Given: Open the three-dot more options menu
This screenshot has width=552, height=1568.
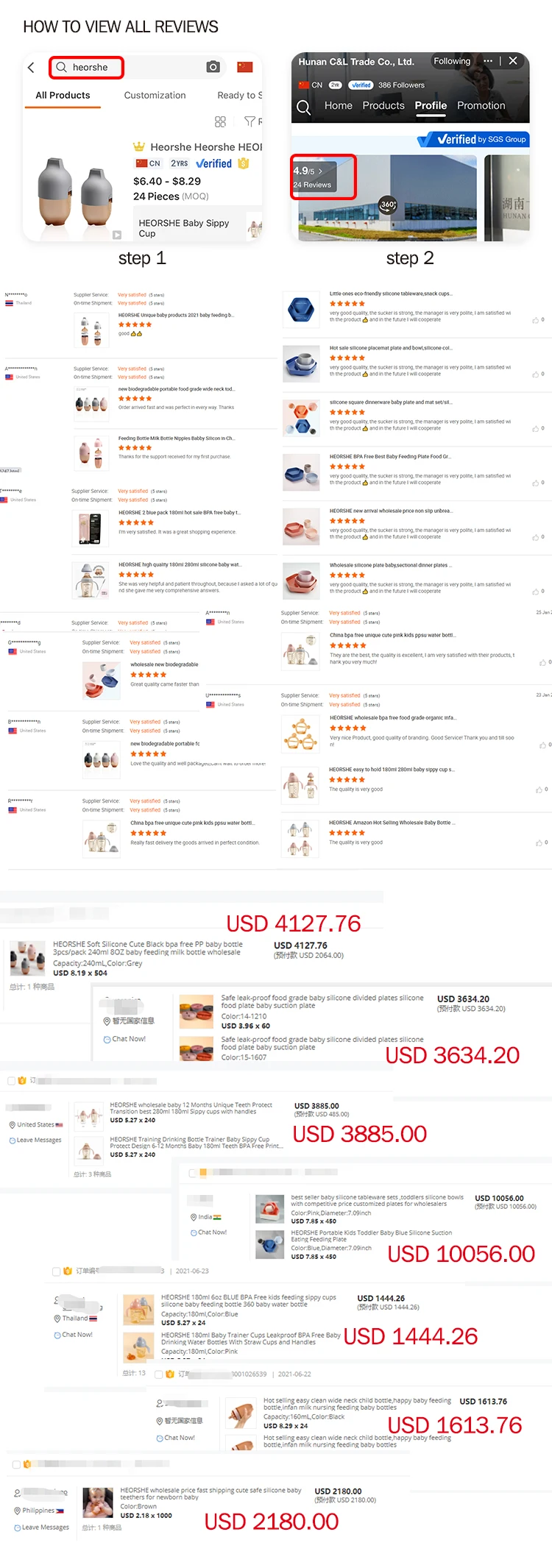Looking at the screenshot, I should 488,61.
